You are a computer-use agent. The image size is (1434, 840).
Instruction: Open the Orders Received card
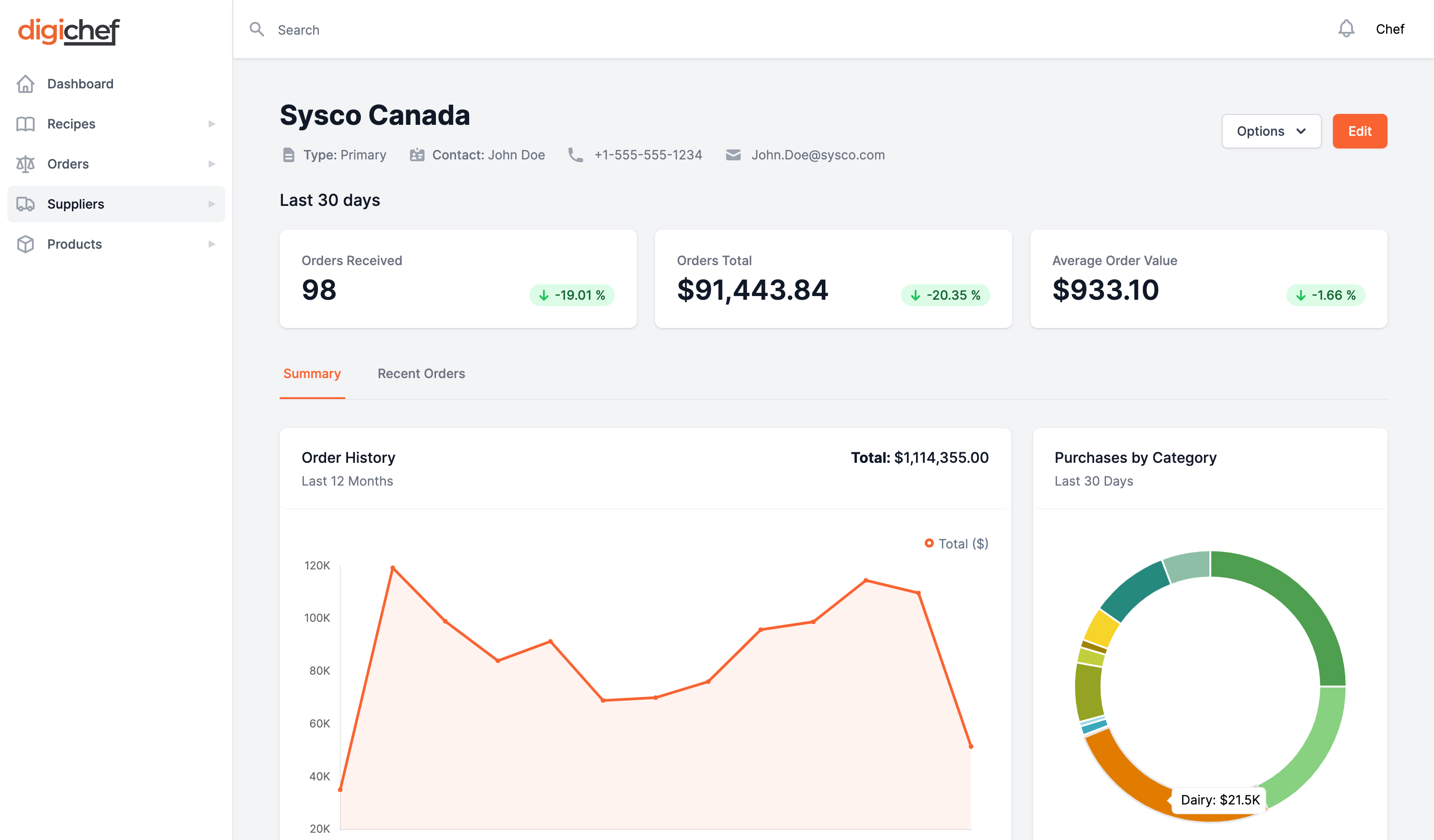[x=458, y=279]
